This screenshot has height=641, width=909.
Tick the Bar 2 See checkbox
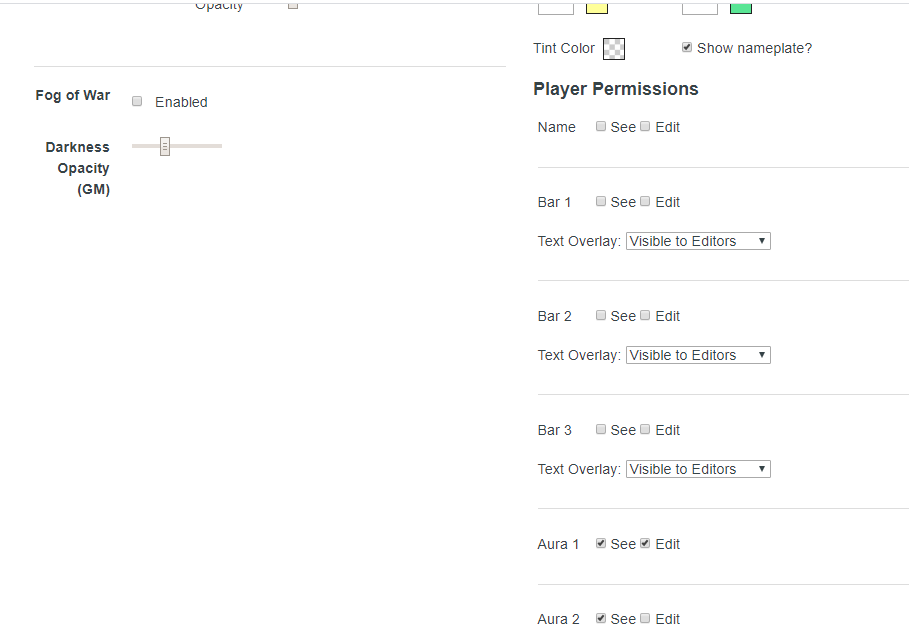tap(601, 315)
